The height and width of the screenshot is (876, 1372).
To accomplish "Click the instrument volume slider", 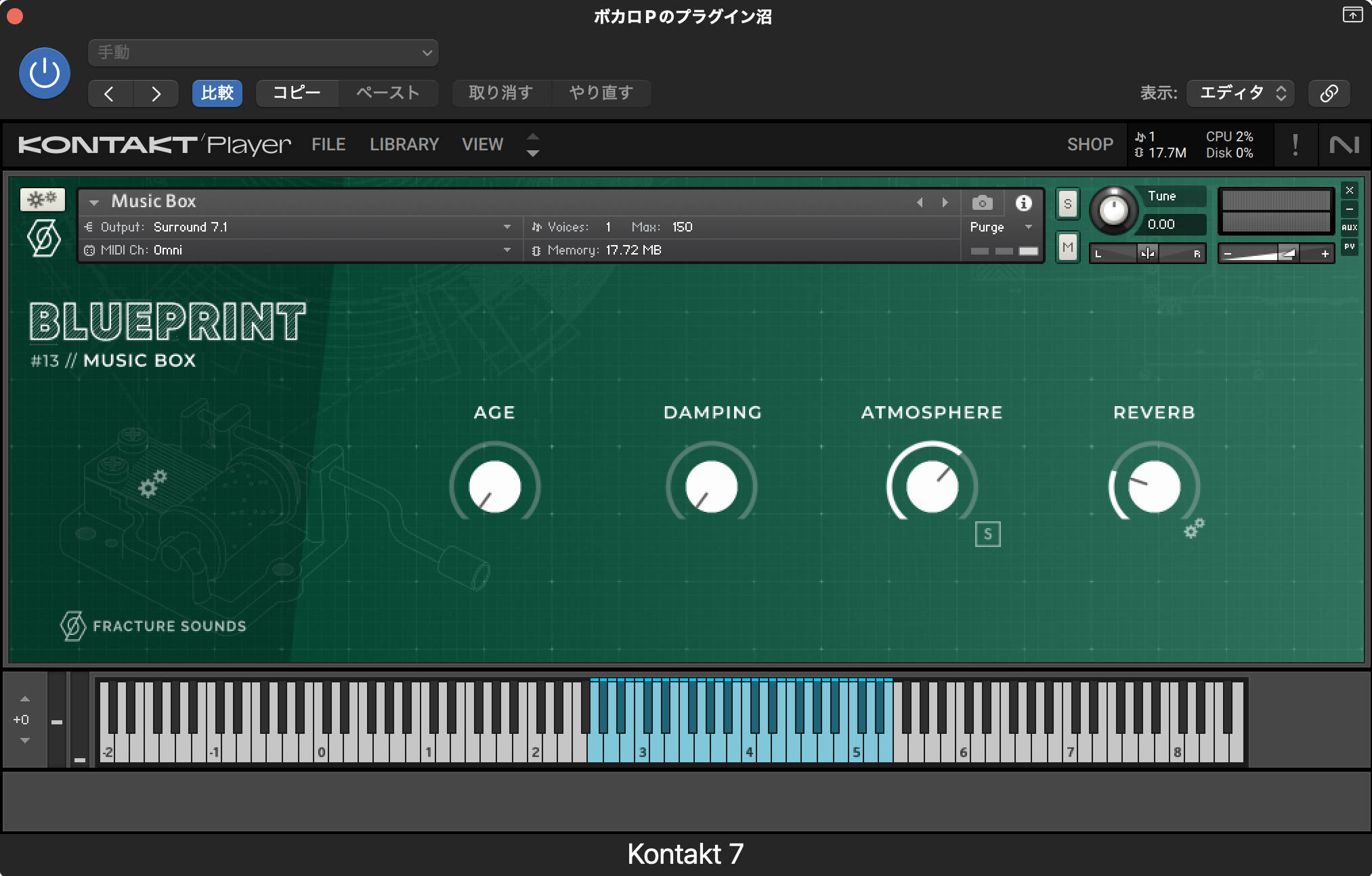I will 1276,254.
